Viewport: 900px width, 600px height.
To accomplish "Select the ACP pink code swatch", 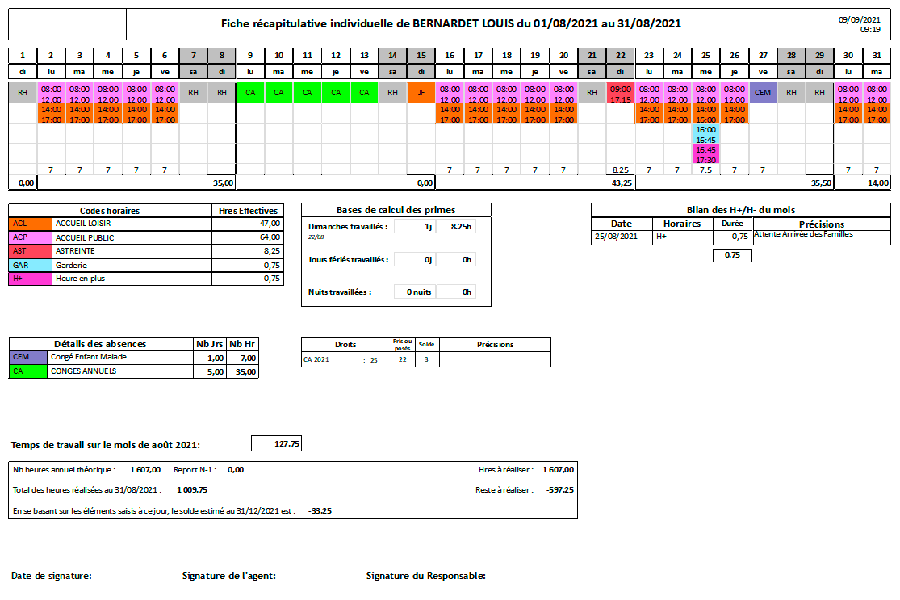I will [30, 238].
